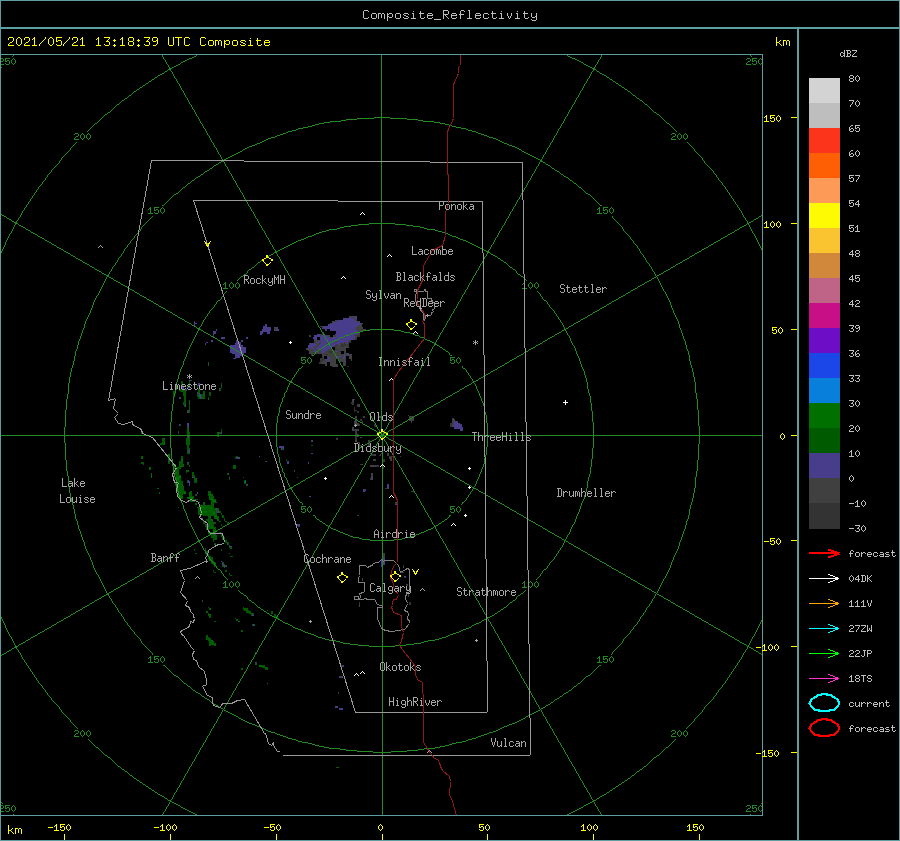This screenshot has height=841, width=900.
Task: Click the Blackfalds town label
Action: (x=425, y=277)
